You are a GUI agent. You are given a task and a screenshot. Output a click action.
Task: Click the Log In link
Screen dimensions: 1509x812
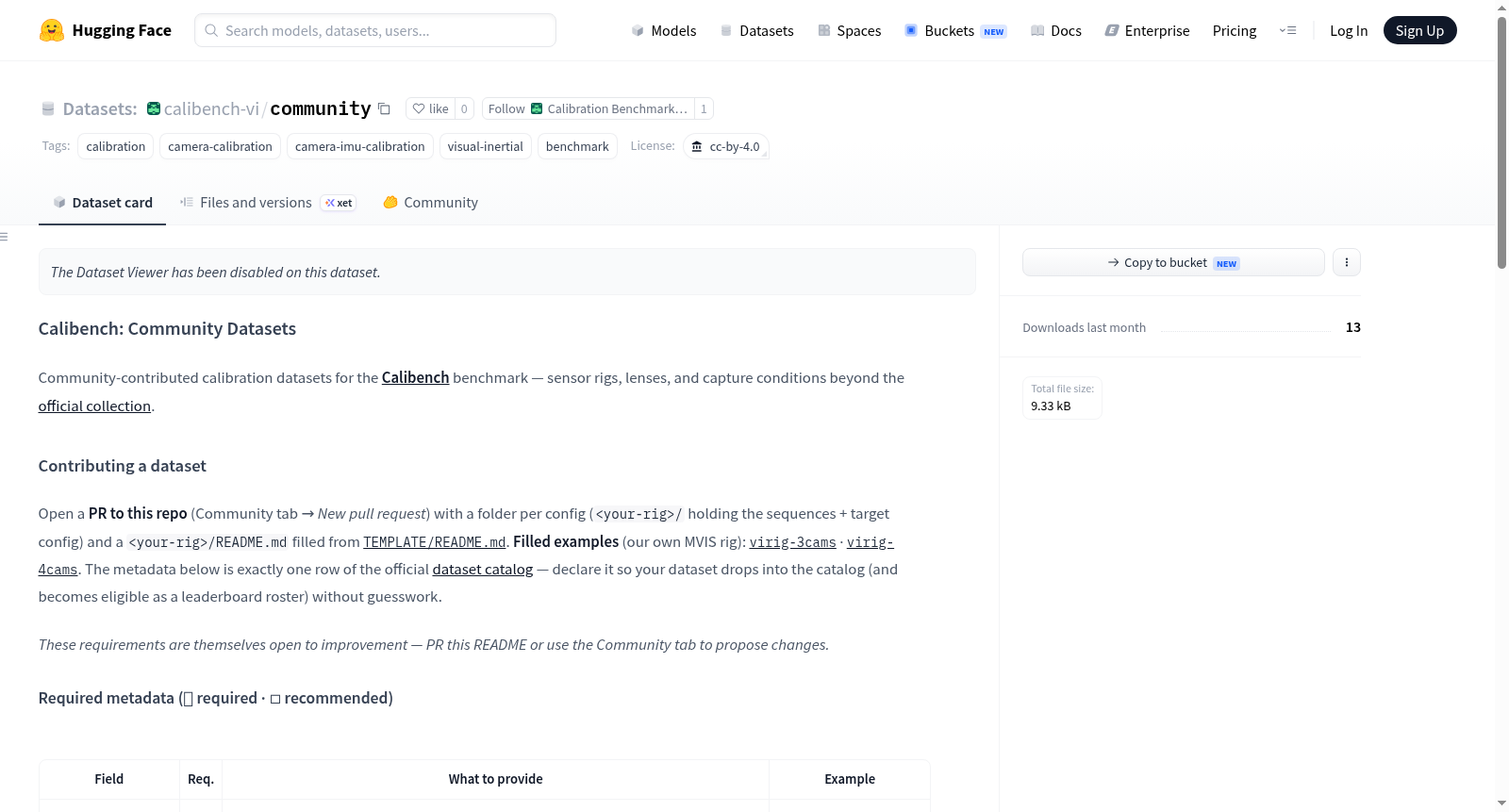(x=1349, y=30)
